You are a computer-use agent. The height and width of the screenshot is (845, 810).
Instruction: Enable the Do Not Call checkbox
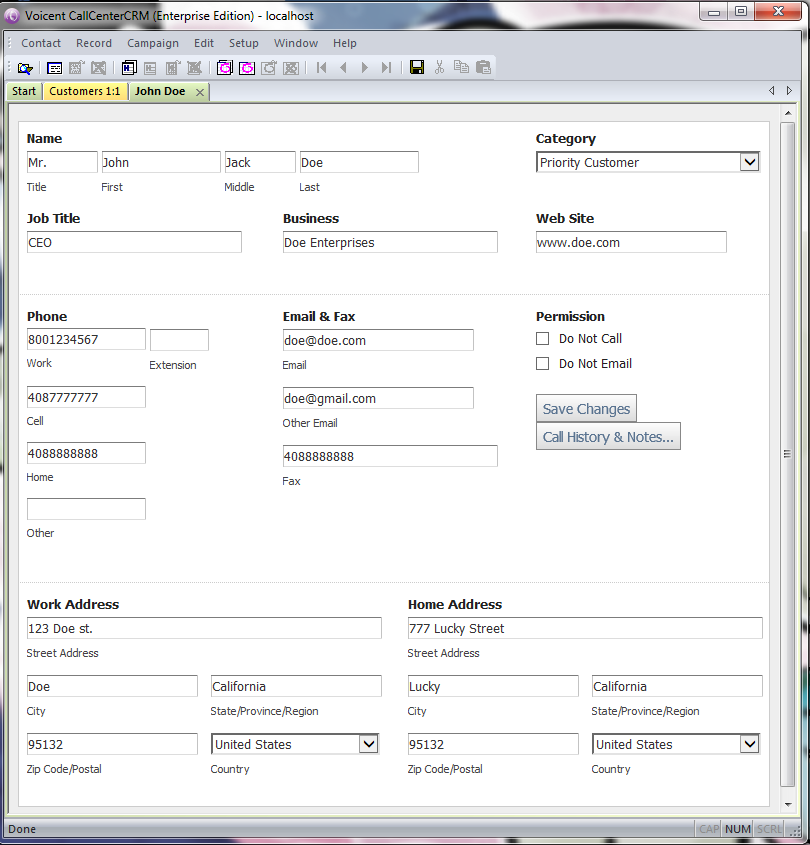(543, 339)
